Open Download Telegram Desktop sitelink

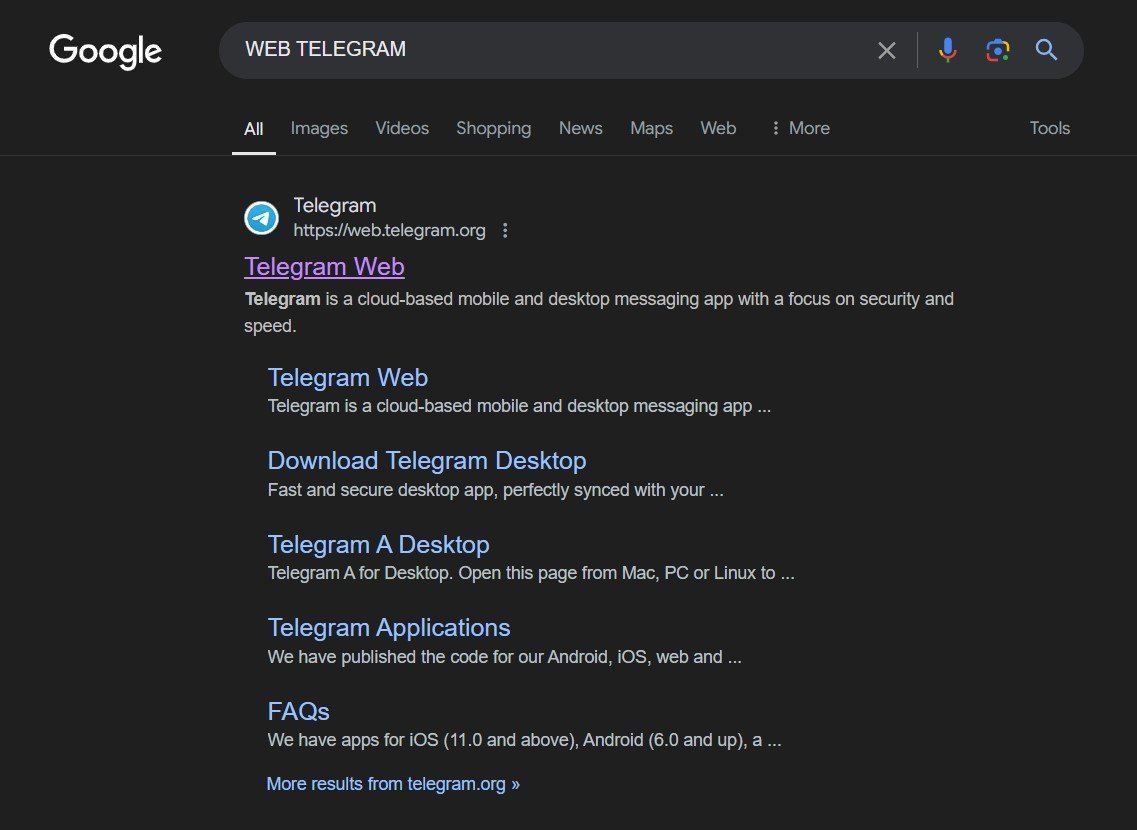[426, 461]
